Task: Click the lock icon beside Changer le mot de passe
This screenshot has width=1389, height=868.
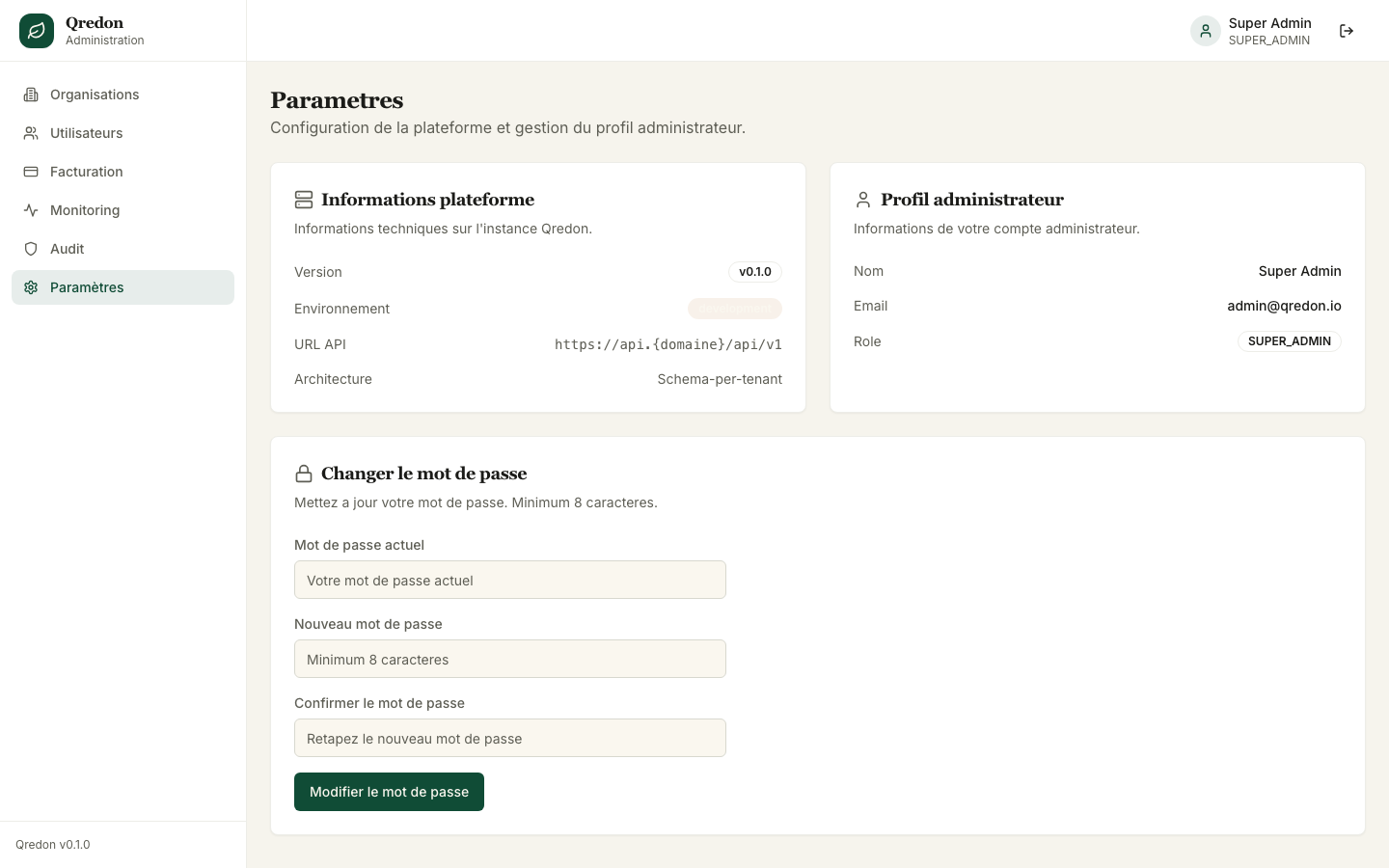Action: click(304, 474)
